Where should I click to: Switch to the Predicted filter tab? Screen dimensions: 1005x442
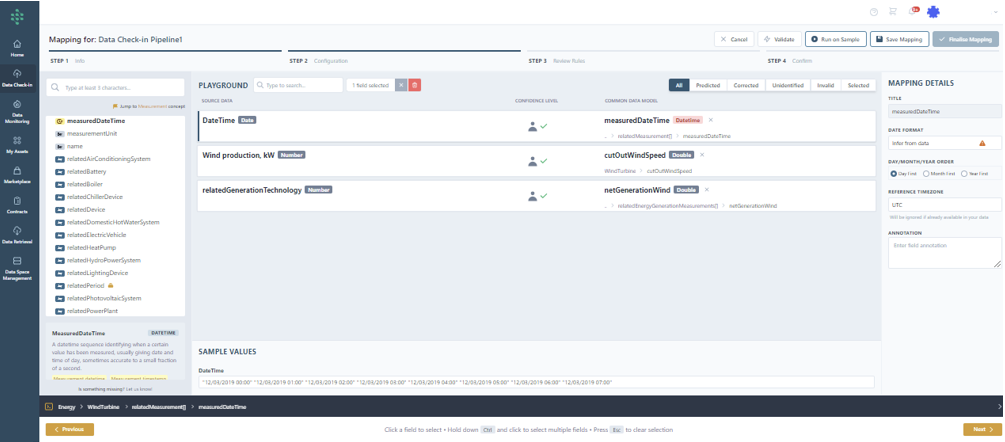point(708,86)
